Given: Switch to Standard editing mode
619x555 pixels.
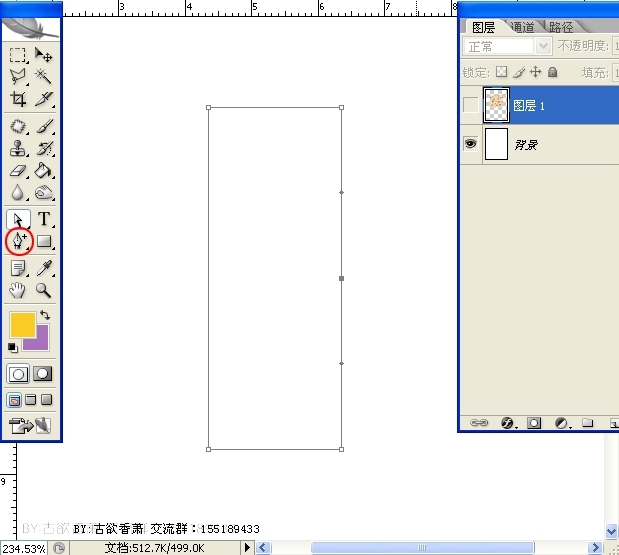Looking at the screenshot, I should [18, 374].
